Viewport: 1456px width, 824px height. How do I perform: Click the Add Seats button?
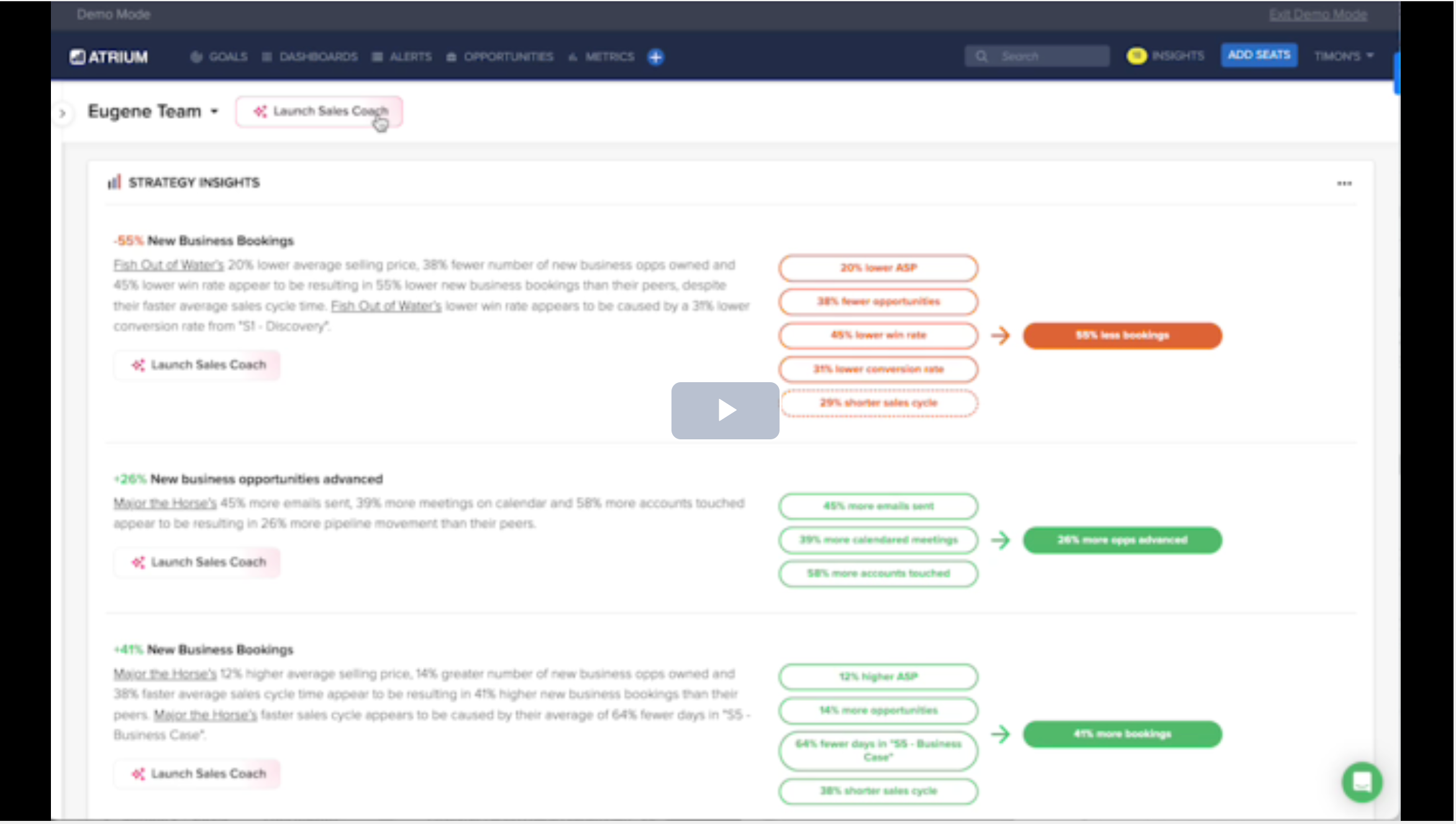coord(1258,55)
